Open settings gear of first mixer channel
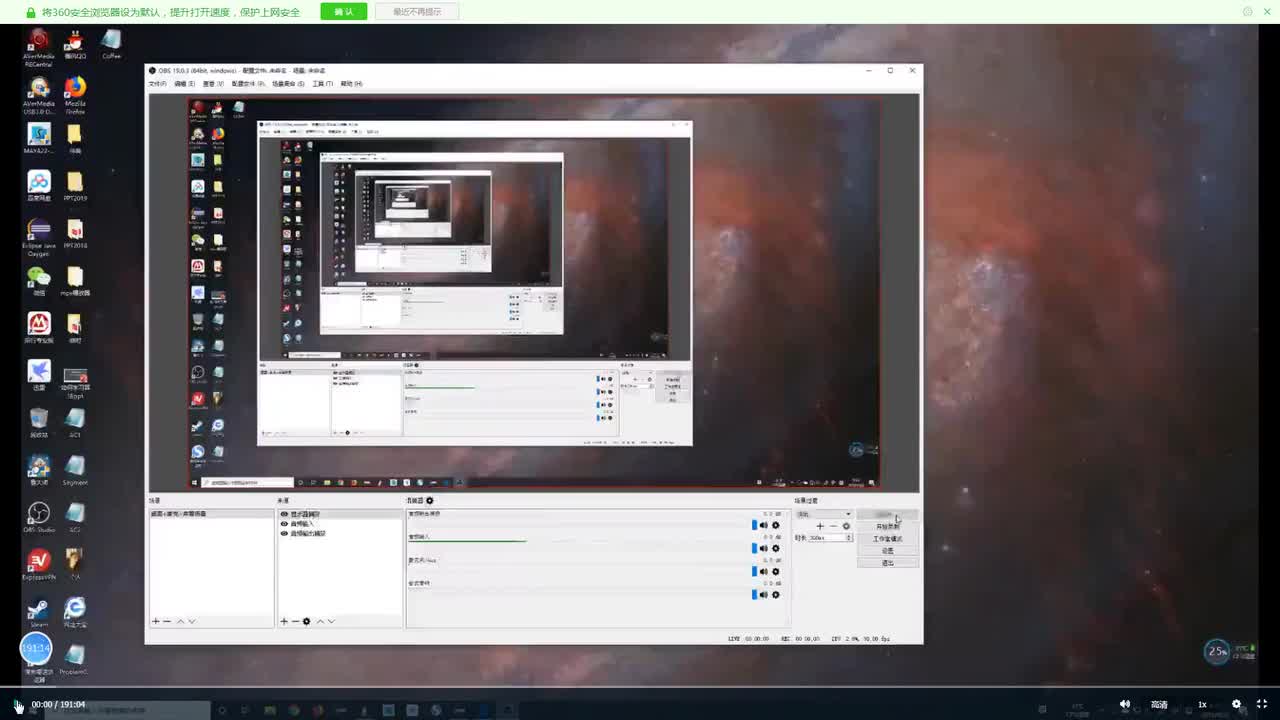 point(775,525)
